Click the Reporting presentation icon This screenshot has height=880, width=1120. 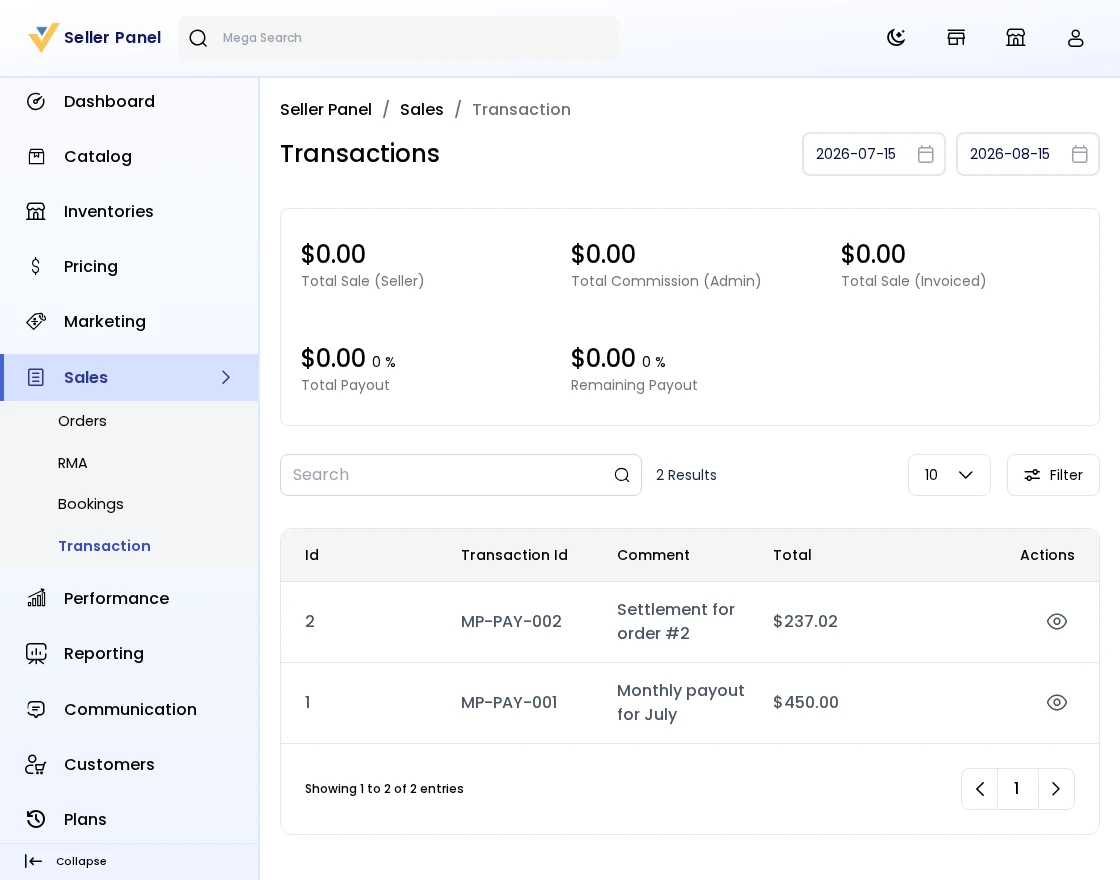36,654
